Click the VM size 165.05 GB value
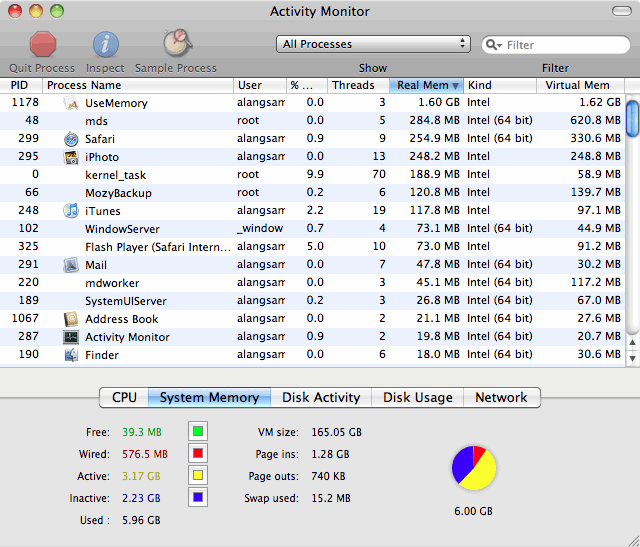 coord(336,432)
